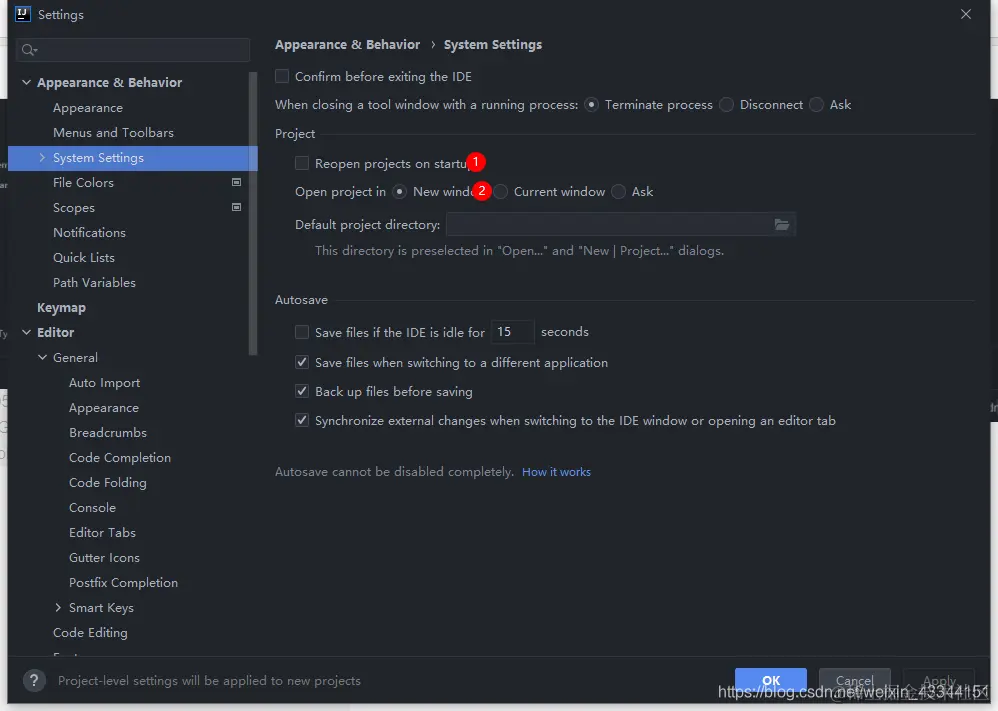Click the IntelliJ logo in title bar

(22, 14)
